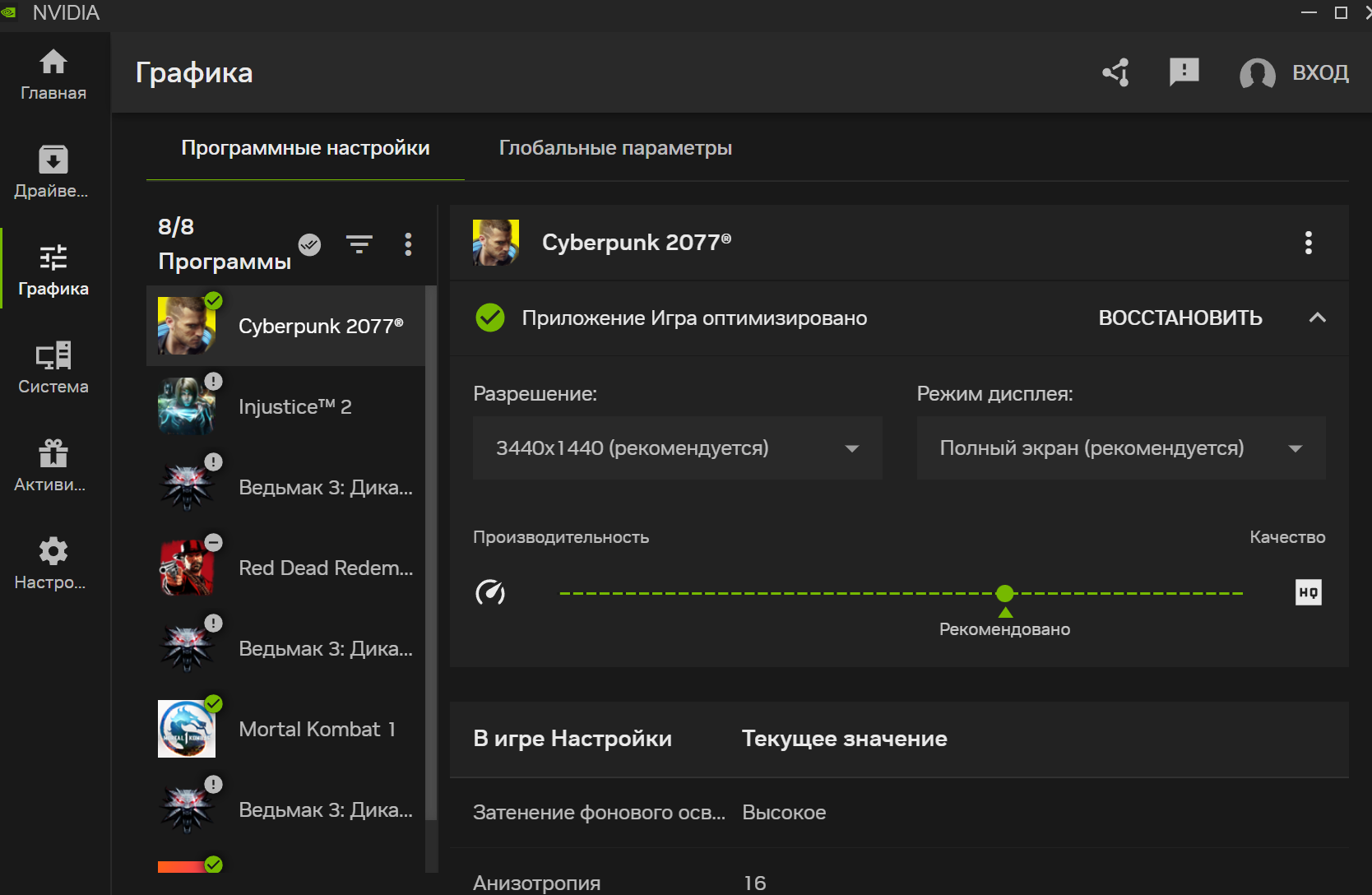Click the Mortal Kombat 1 thumbnail
The height and width of the screenshot is (895, 1372).
pos(187,729)
